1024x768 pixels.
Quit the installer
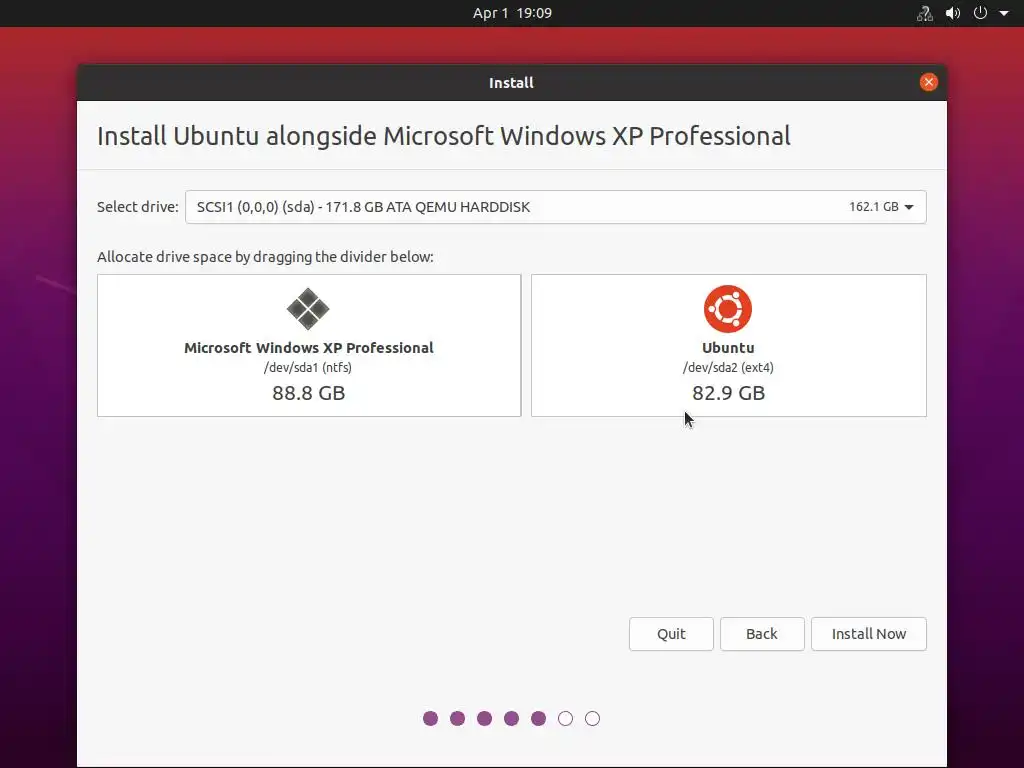click(x=671, y=633)
